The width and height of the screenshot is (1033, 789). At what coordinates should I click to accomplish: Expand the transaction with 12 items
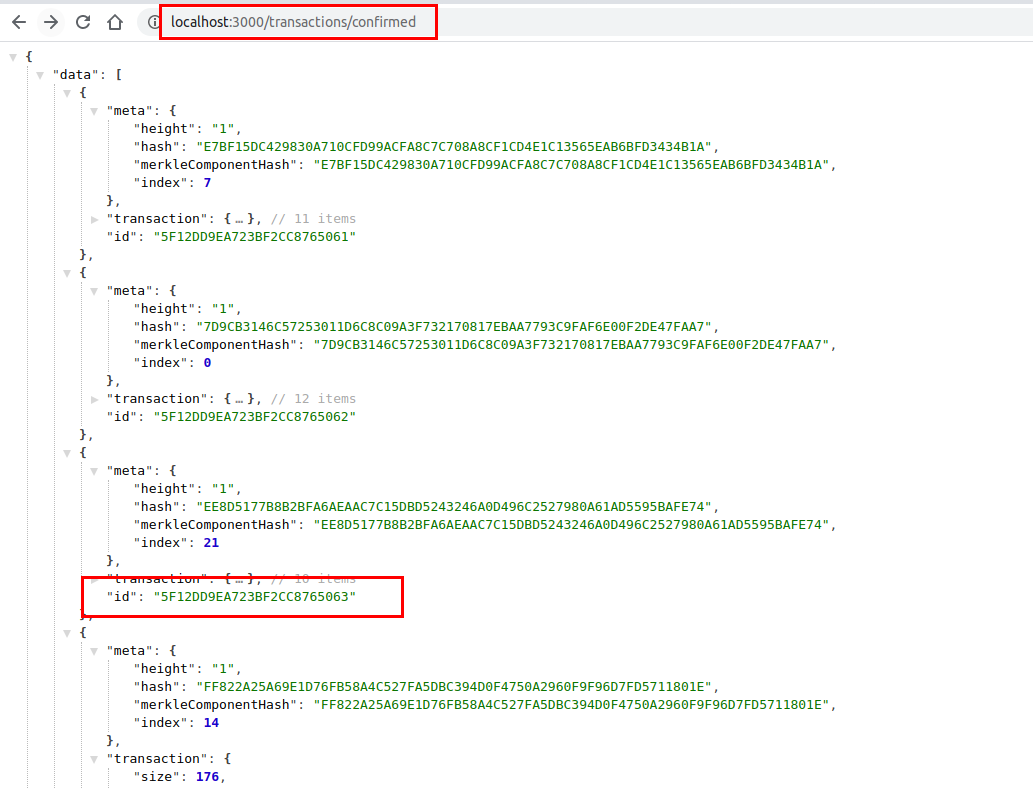coord(94,399)
